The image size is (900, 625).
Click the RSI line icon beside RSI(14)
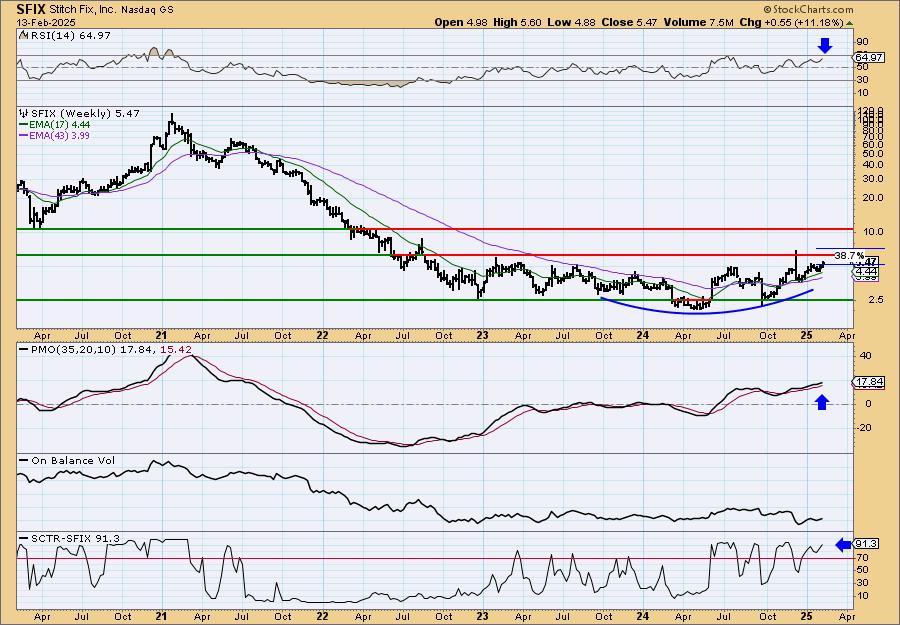click(x=23, y=36)
